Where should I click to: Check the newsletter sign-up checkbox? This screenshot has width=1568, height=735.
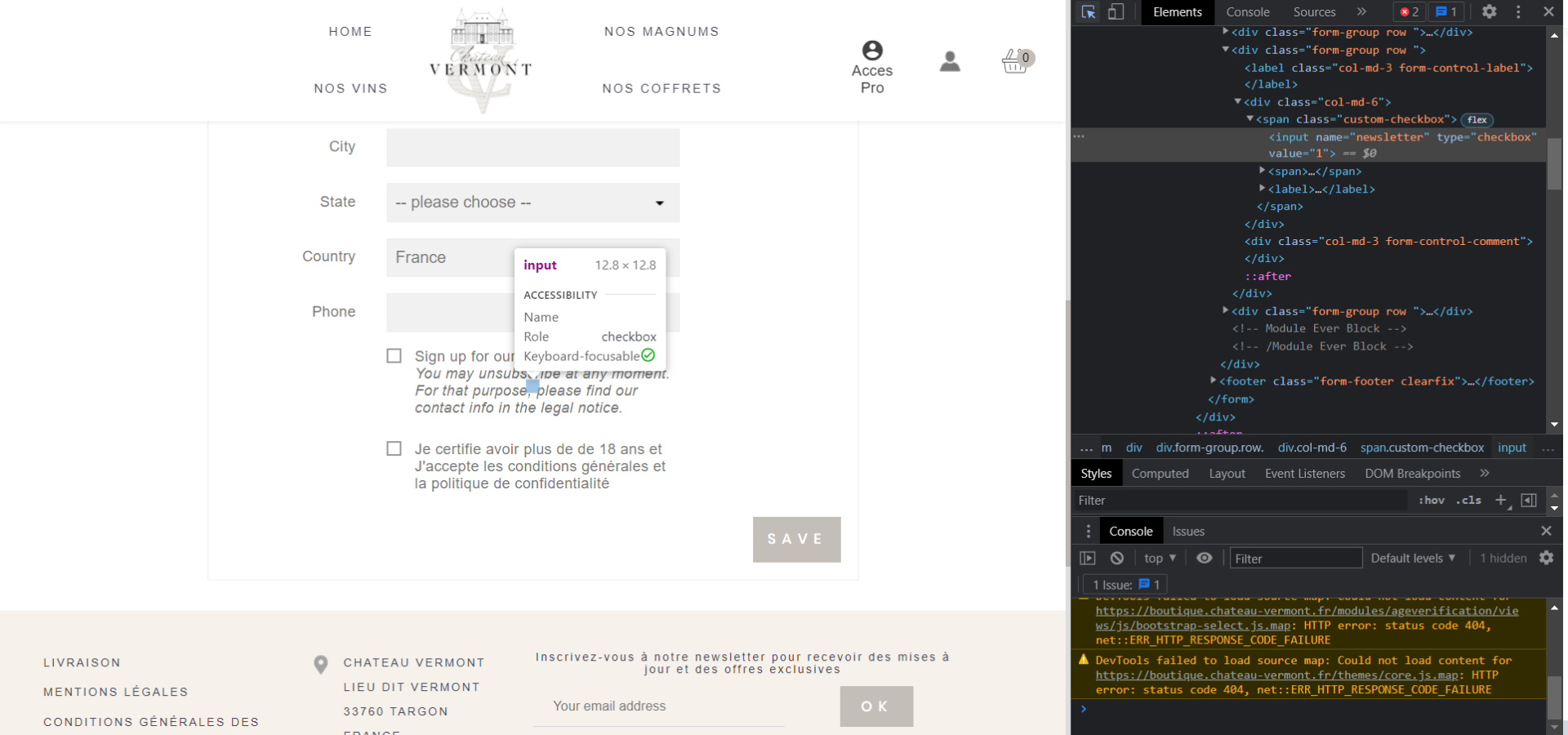click(x=394, y=356)
